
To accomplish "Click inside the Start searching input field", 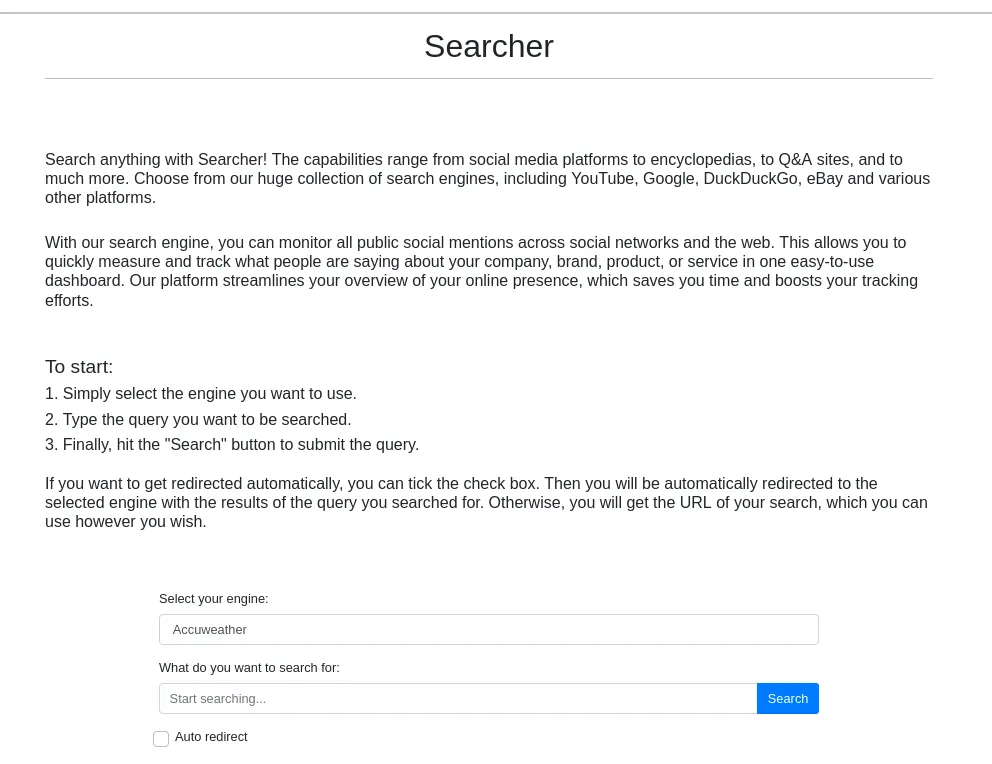I will [458, 698].
